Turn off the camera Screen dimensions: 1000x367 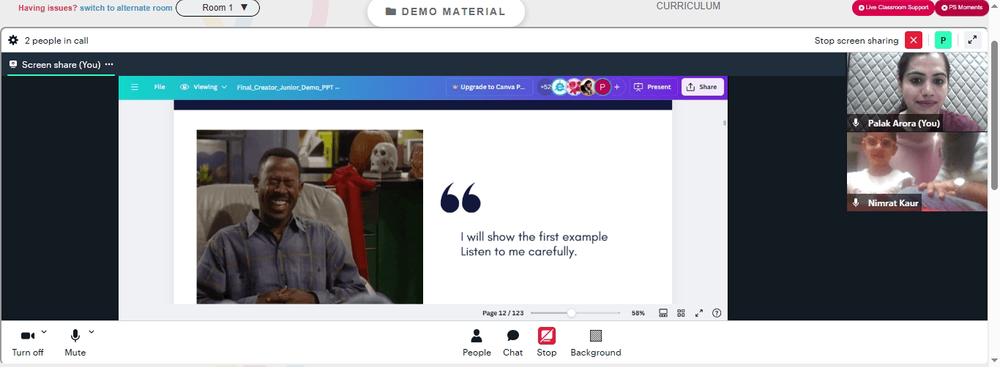(x=27, y=343)
